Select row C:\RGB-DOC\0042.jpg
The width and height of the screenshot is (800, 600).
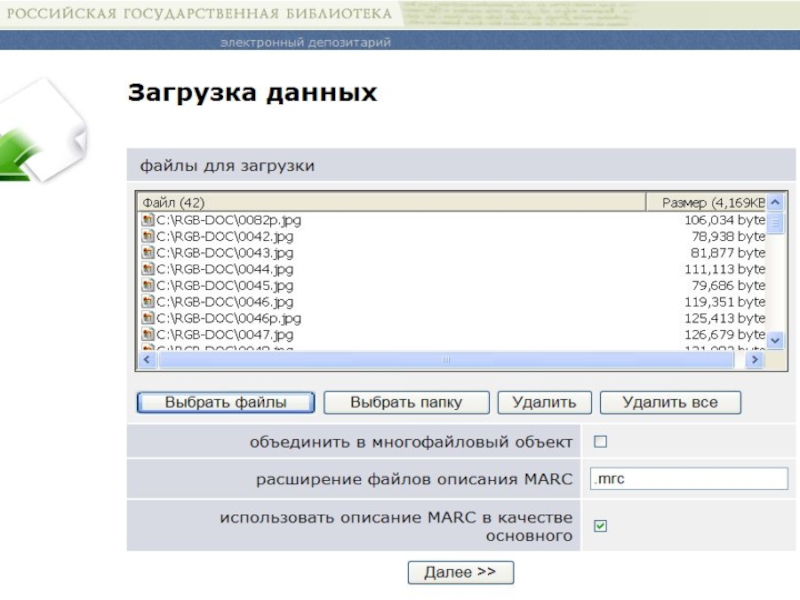(452, 236)
